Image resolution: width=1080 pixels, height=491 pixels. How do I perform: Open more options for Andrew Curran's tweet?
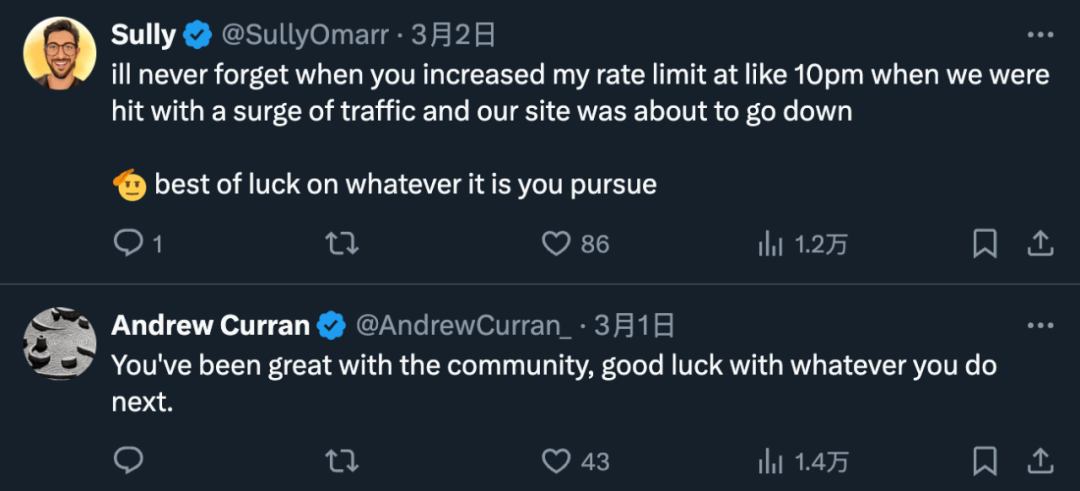[1040, 325]
